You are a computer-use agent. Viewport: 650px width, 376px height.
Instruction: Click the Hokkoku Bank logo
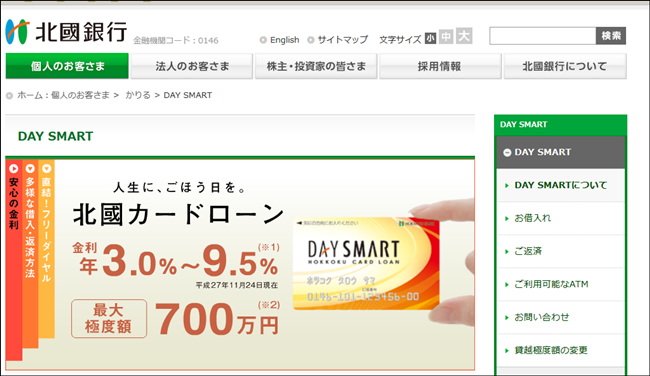pyautogui.click(x=66, y=32)
